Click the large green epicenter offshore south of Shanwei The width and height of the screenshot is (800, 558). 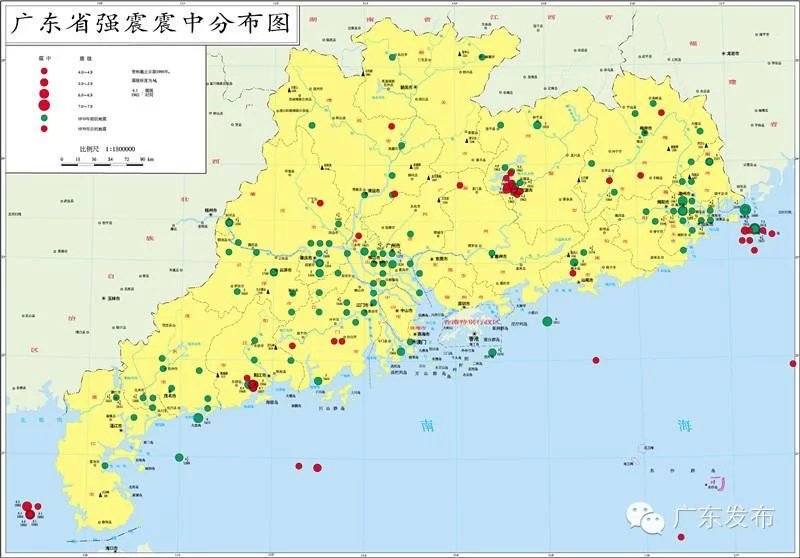(547, 321)
